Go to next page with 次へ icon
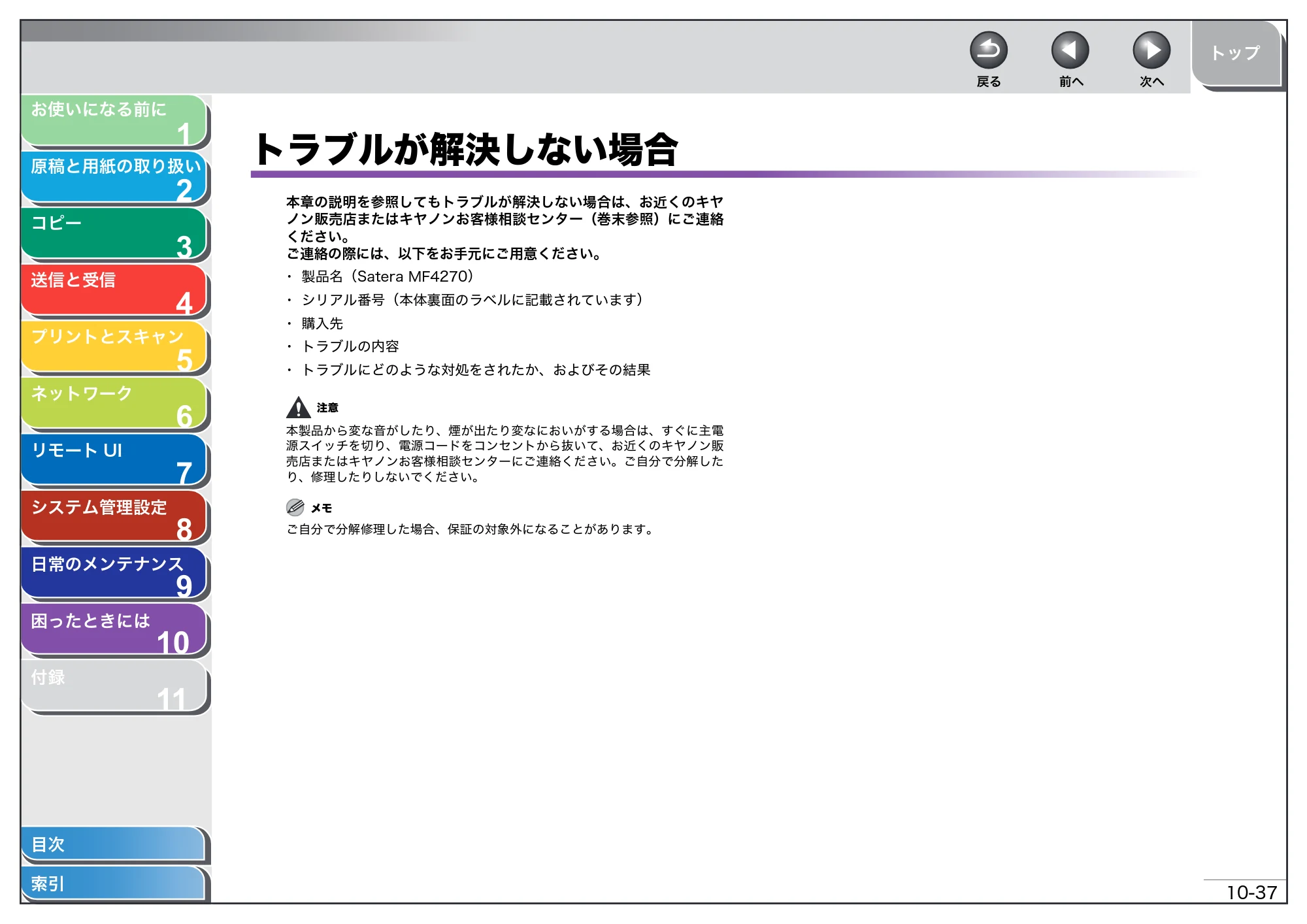 coord(1151,50)
